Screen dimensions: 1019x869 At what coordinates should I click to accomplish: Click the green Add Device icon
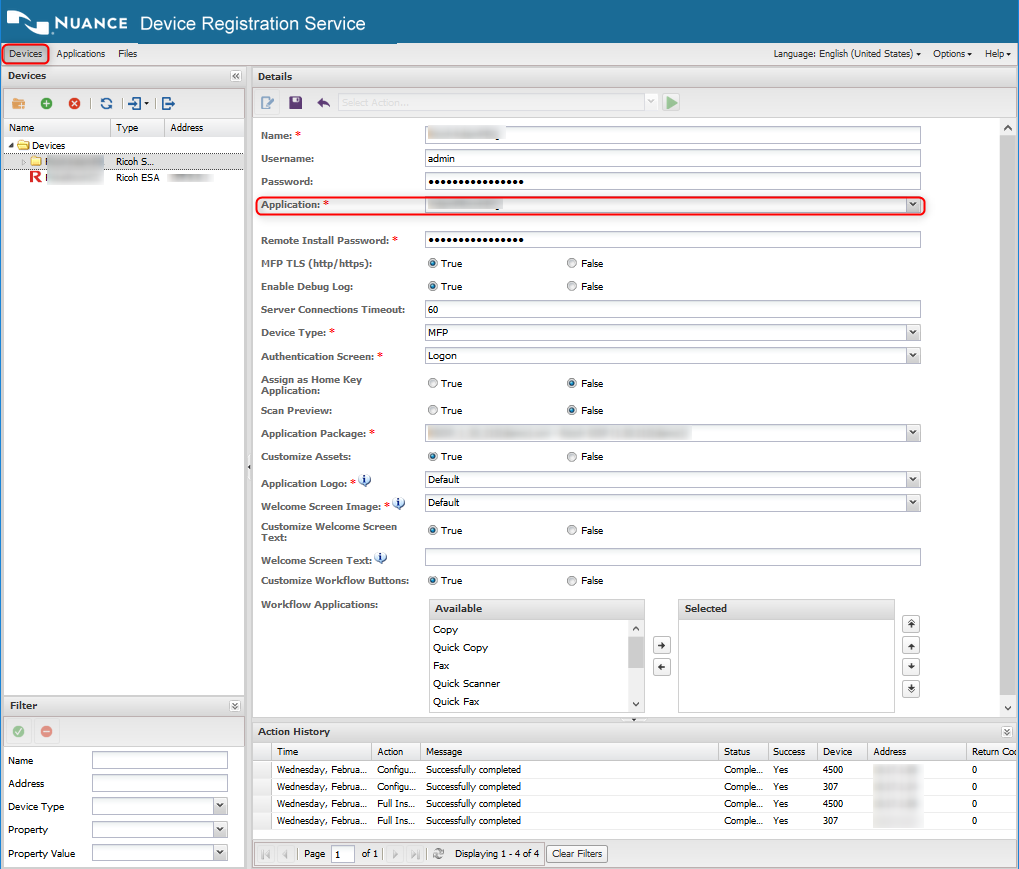(46, 103)
